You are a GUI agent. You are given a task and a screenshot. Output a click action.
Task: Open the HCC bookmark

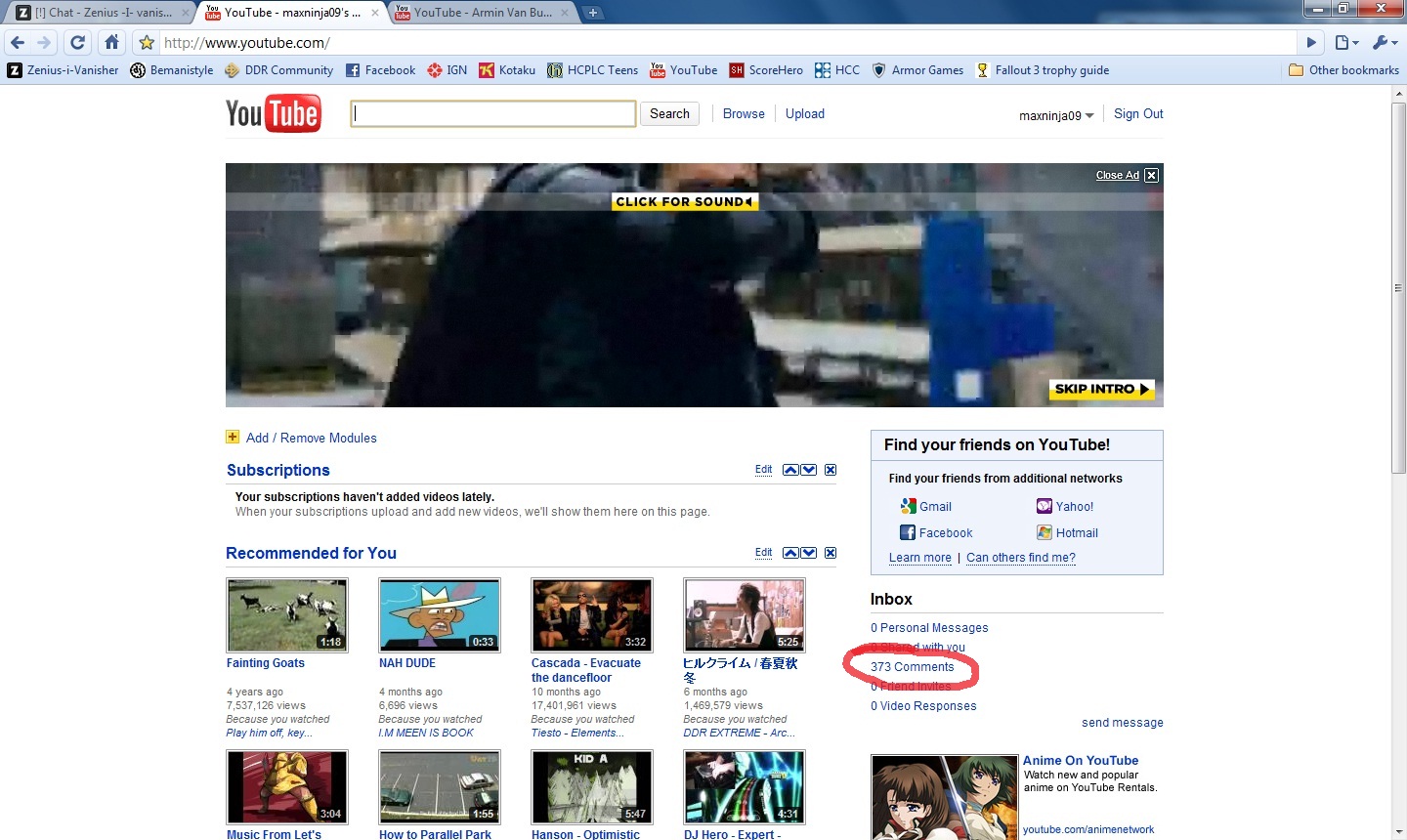coord(837,70)
